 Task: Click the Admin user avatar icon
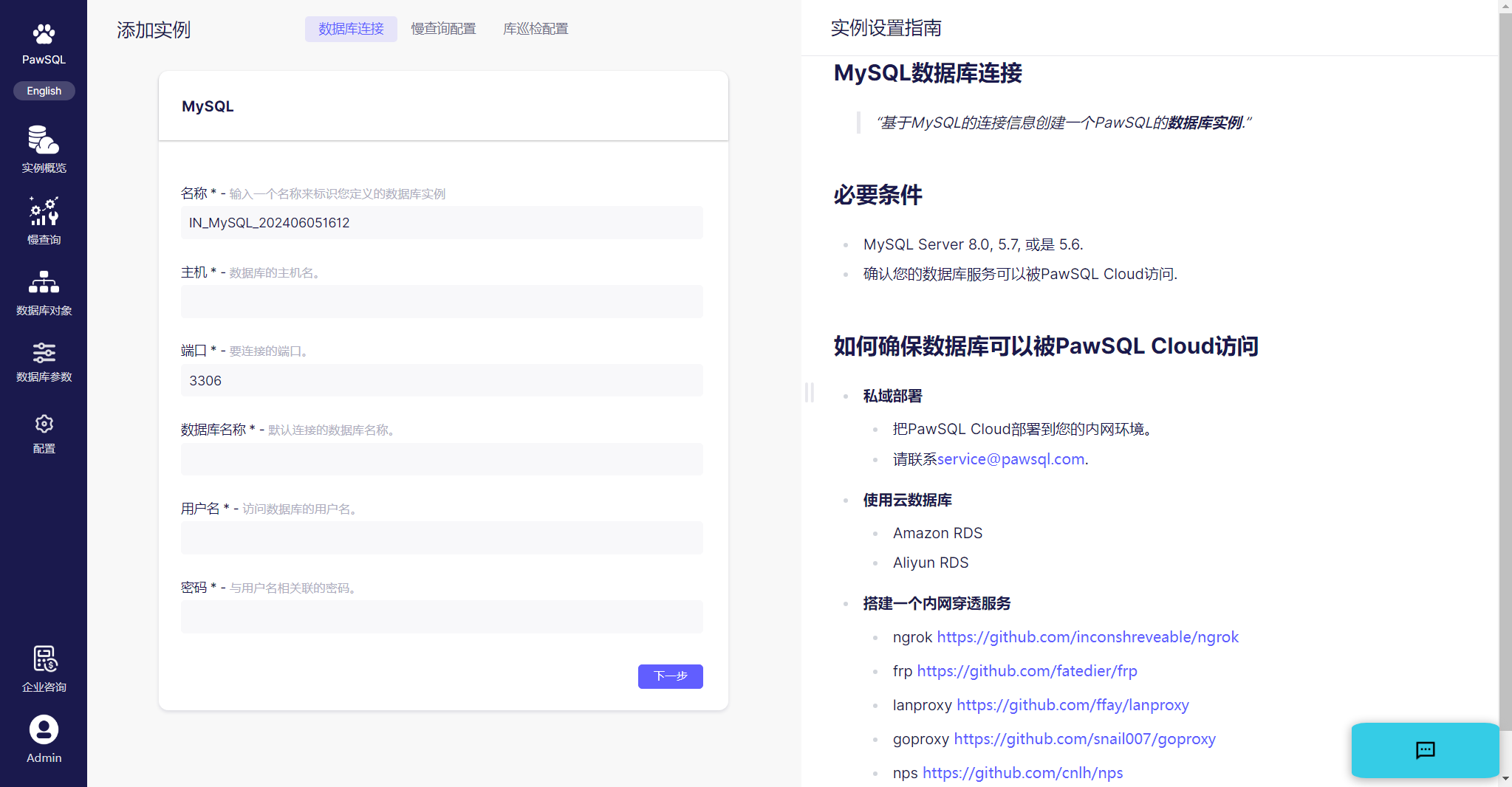(x=44, y=729)
